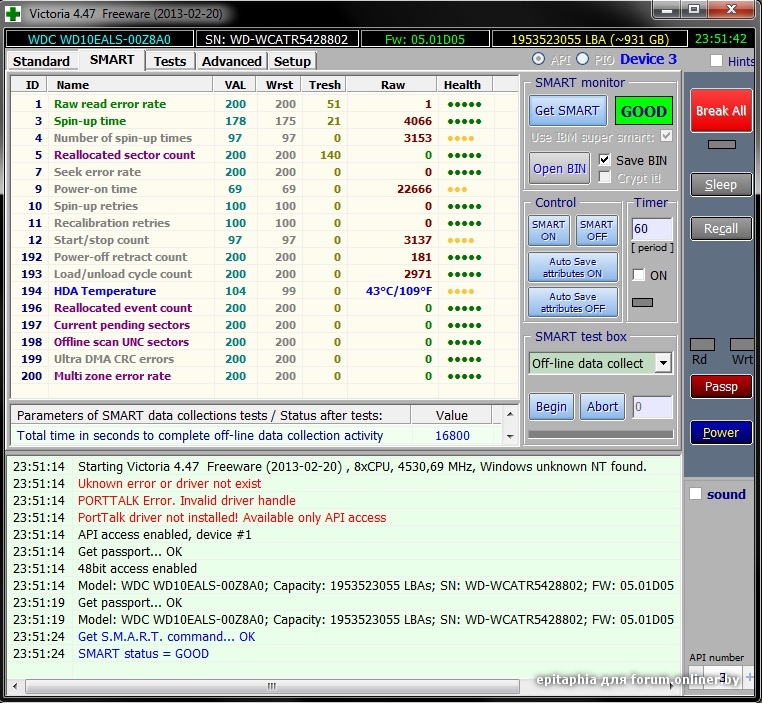Enable the timer ON checkbox
Image resolution: width=762 pixels, height=703 pixels.
click(638, 275)
